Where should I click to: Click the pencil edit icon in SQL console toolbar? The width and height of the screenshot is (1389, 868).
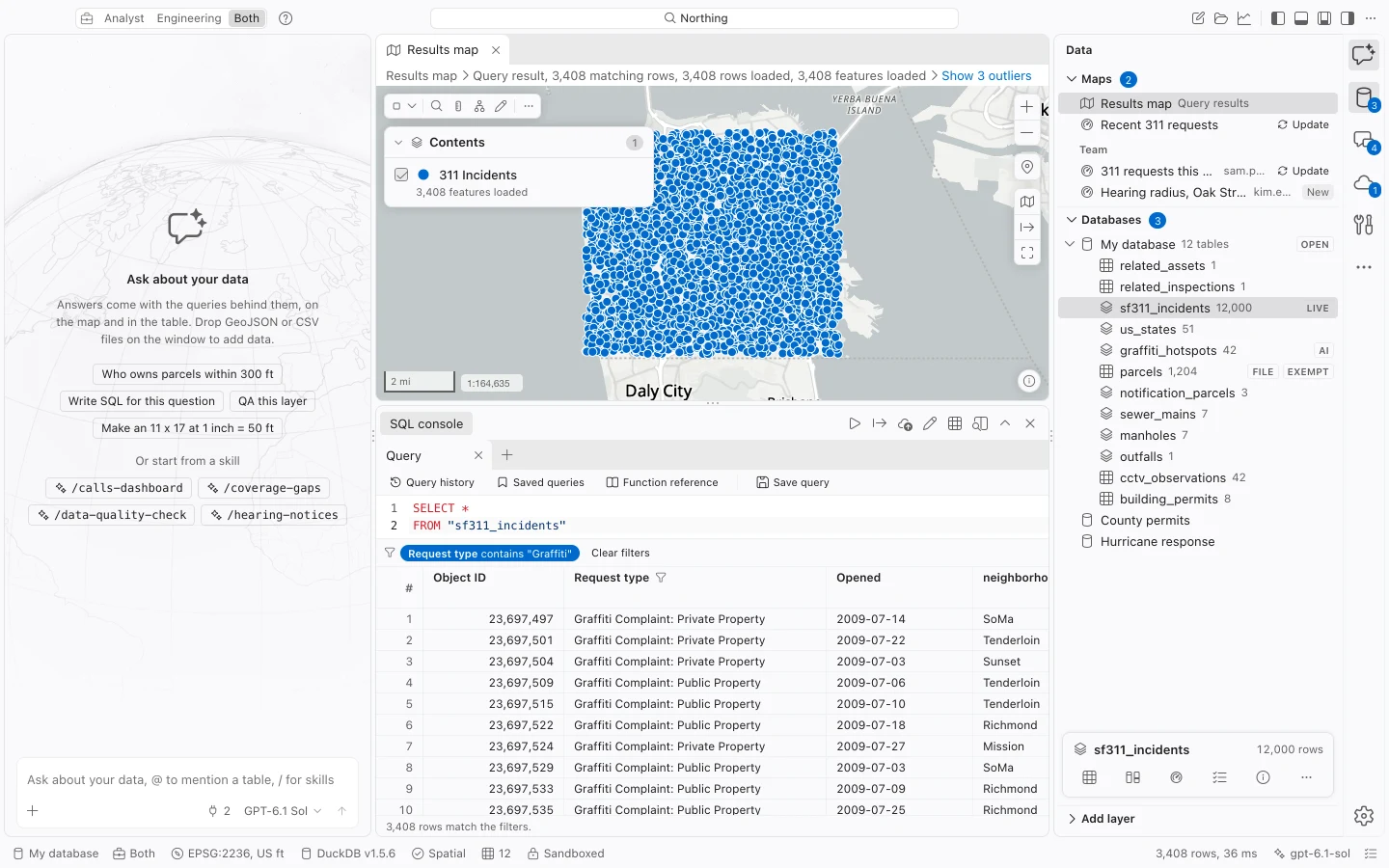tap(930, 423)
